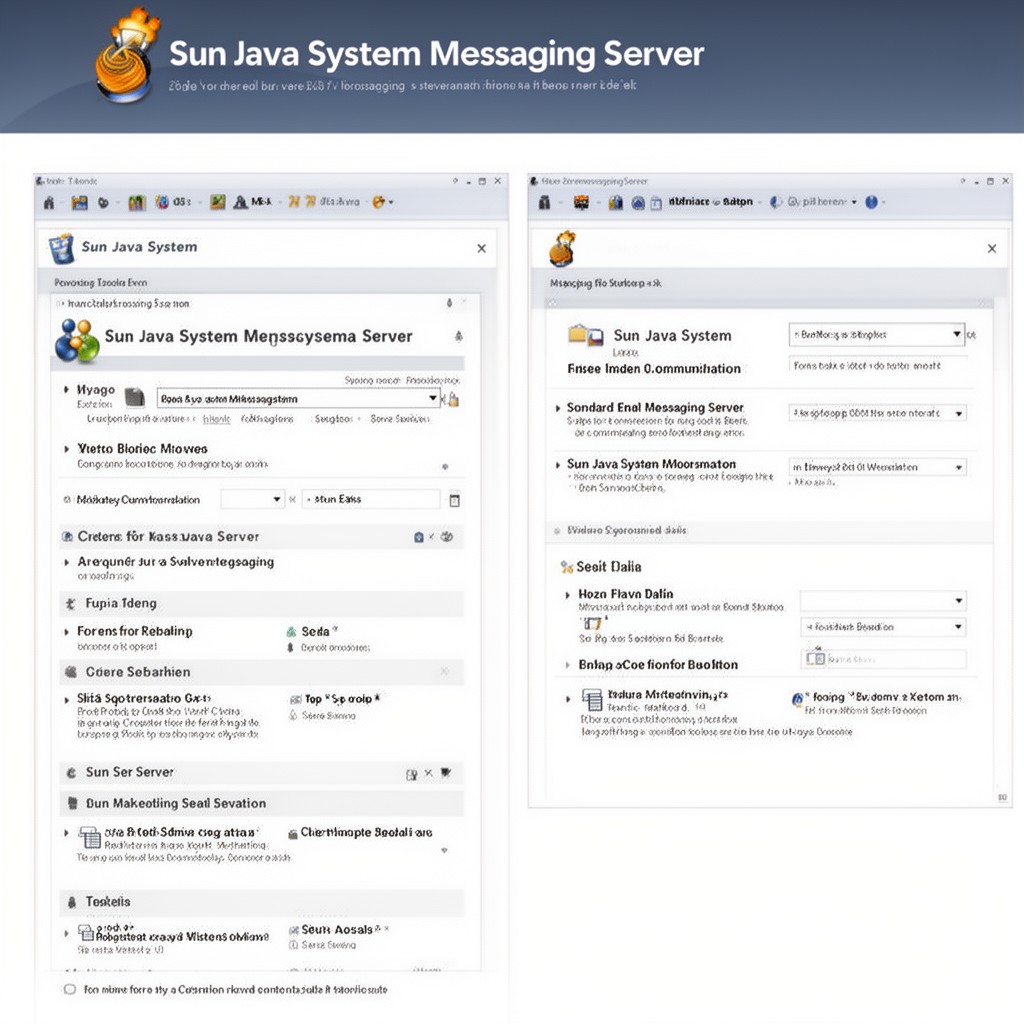Image resolution: width=1024 pixels, height=1024 pixels.
Task: Click the document list icon in Sun Makeotling section
Action: pyautogui.click(x=89, y=837)
